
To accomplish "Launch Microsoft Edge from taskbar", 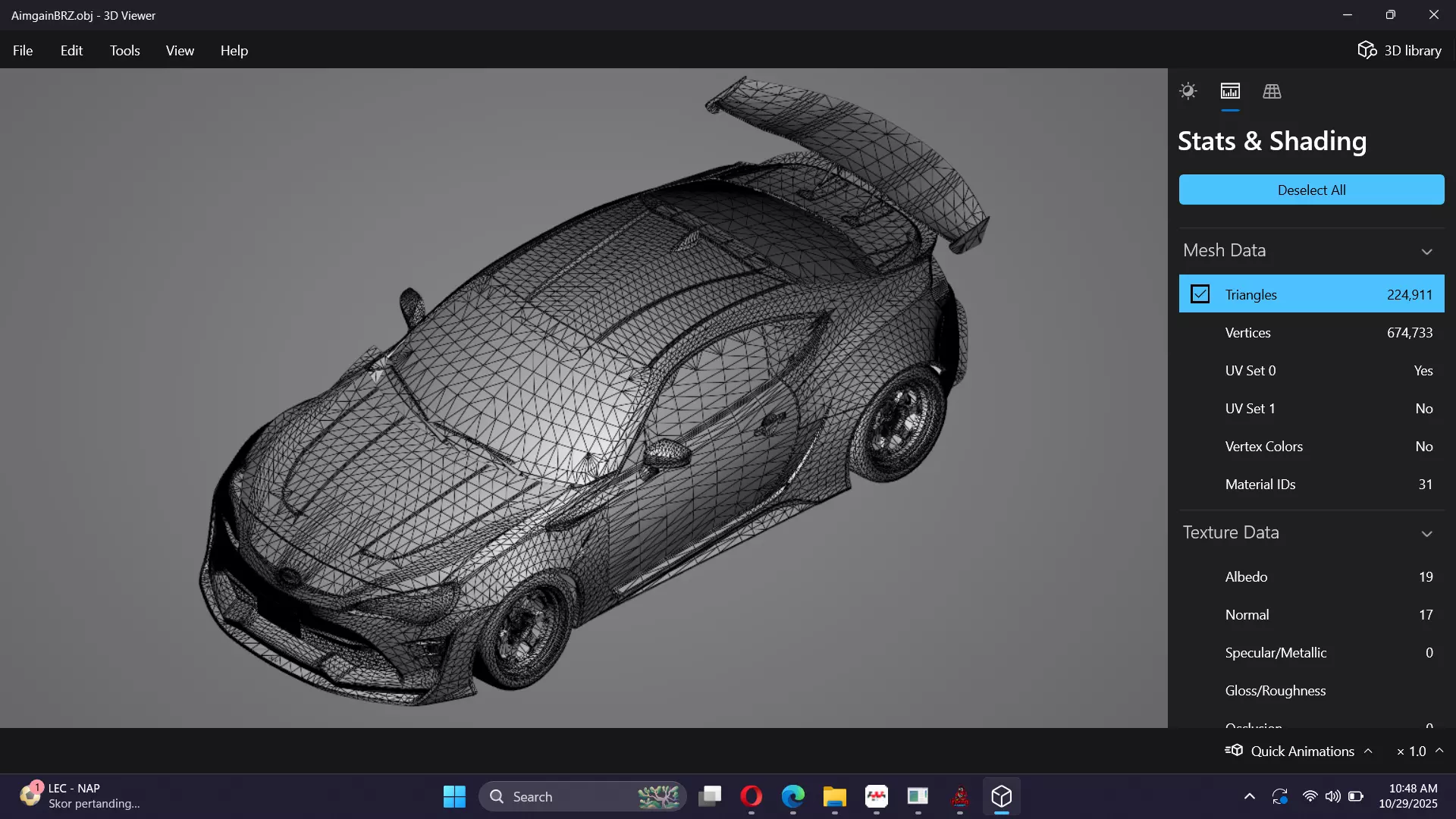I will pos(793,796).
